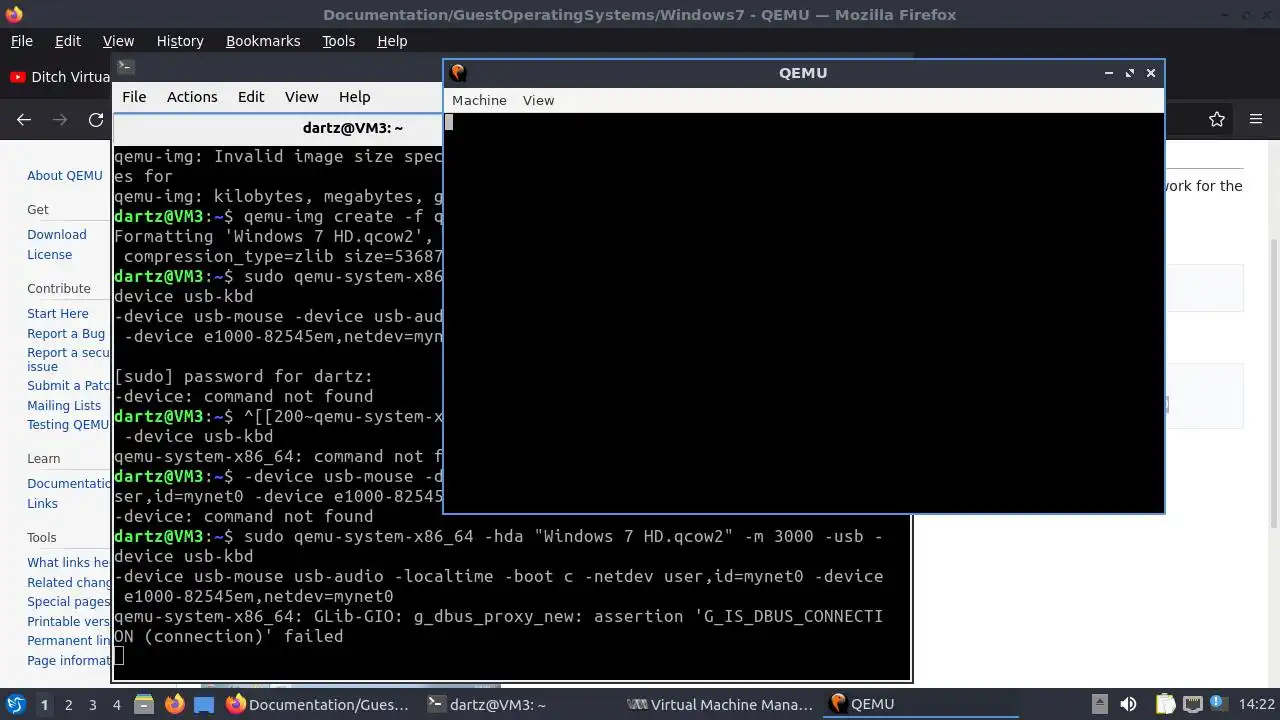Open the Machine menu in QEMU window
Image resolution: width=1280 pixels, height=720 pixels.
(479, 100)
